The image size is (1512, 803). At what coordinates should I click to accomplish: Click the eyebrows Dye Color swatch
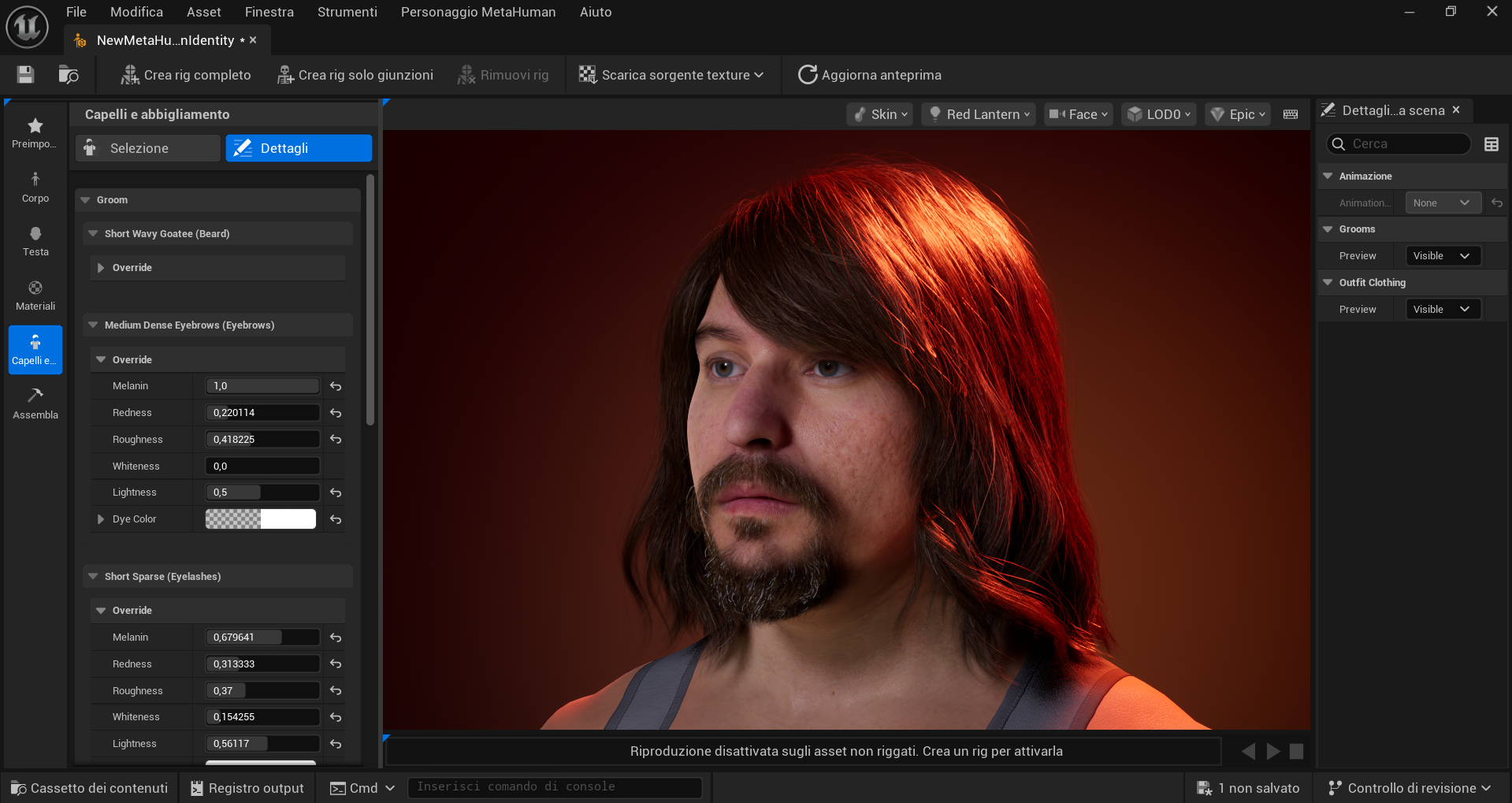point(260,519)
